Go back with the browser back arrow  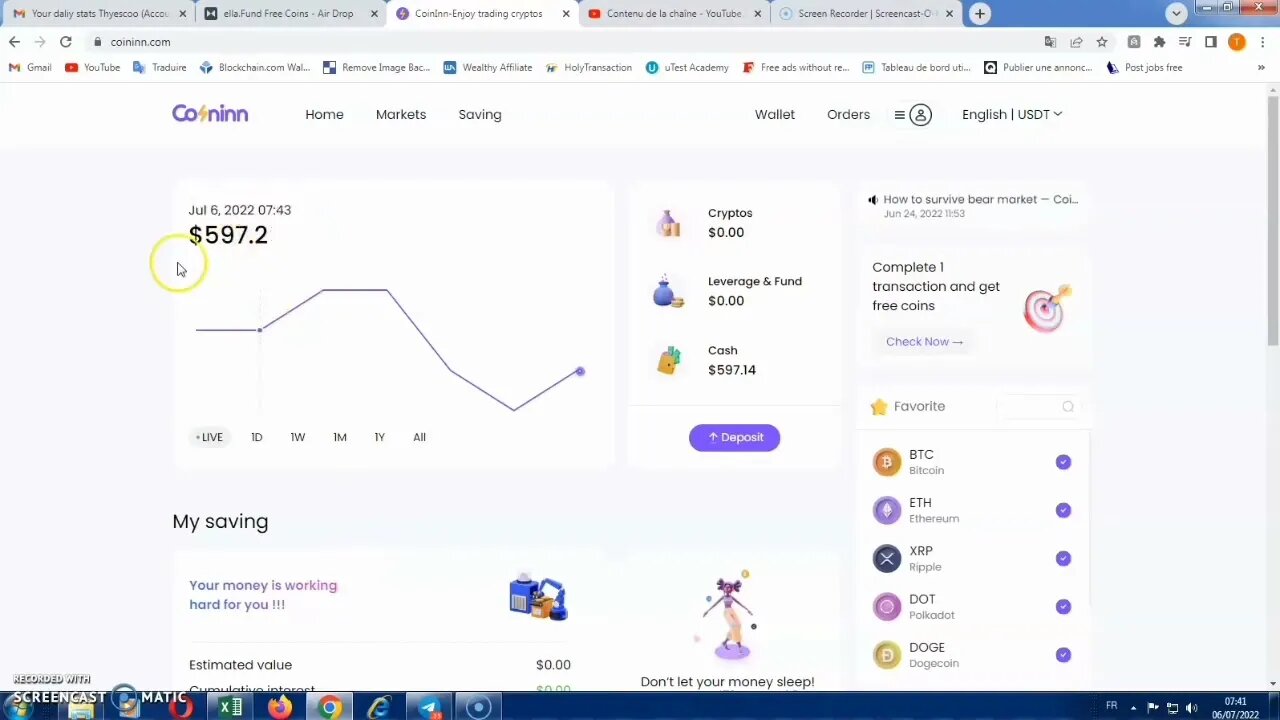(x=14, y=42)
